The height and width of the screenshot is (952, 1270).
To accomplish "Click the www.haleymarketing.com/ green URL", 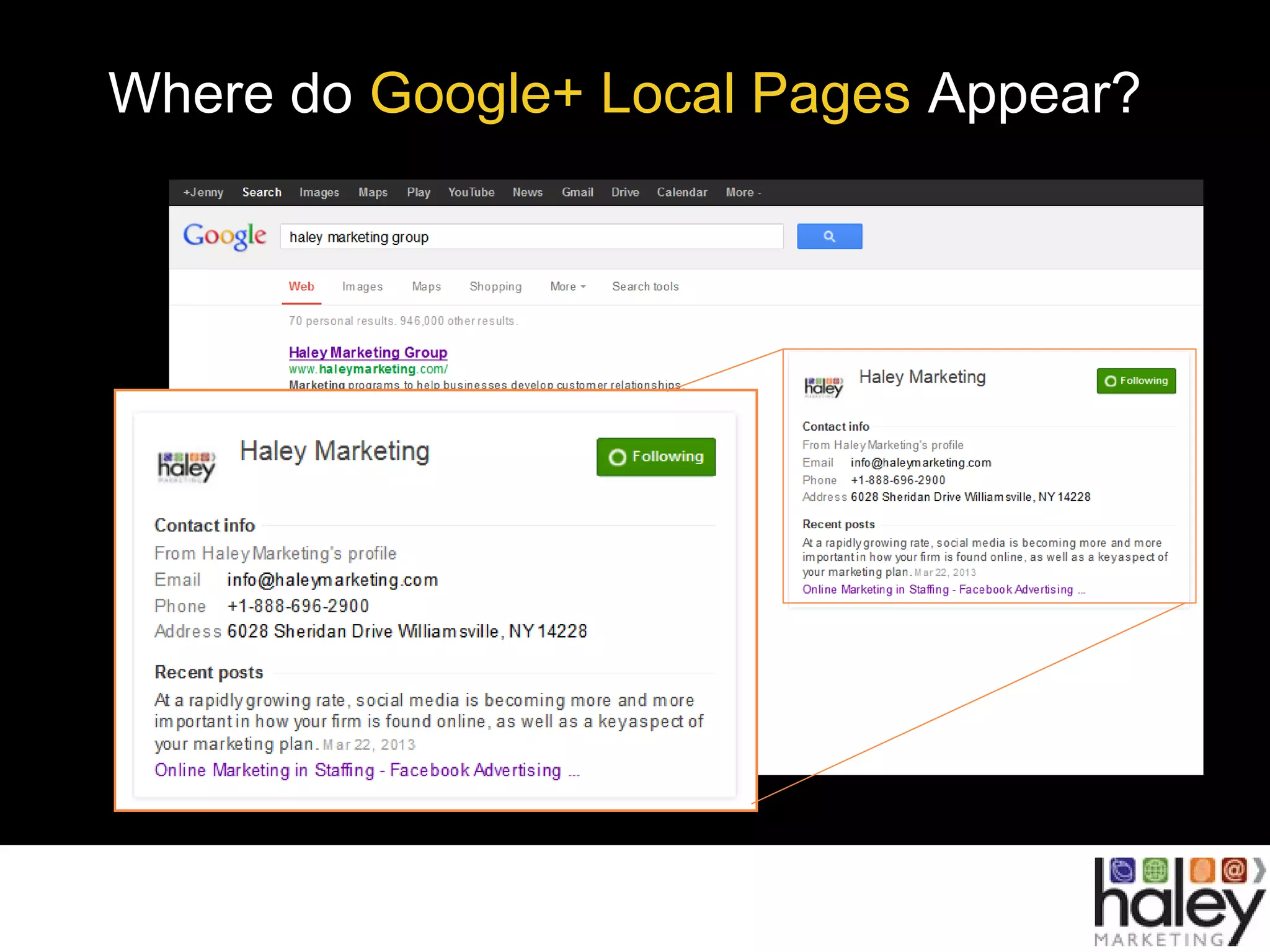I will pos(368,369).
